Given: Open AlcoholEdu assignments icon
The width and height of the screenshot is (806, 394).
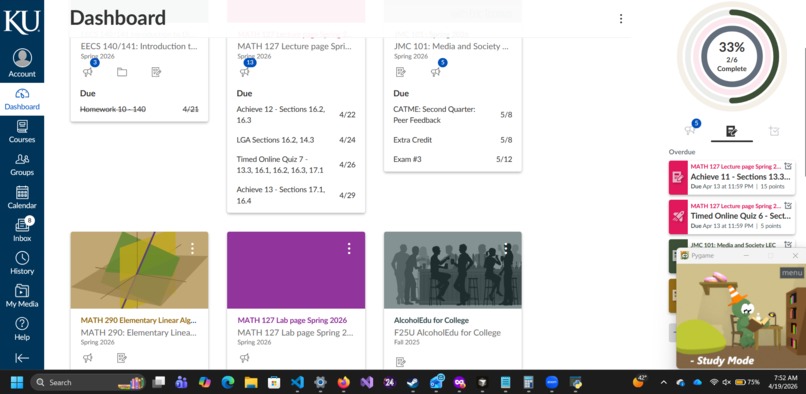Looking at the screenshot, I should (x=401, y=362).
